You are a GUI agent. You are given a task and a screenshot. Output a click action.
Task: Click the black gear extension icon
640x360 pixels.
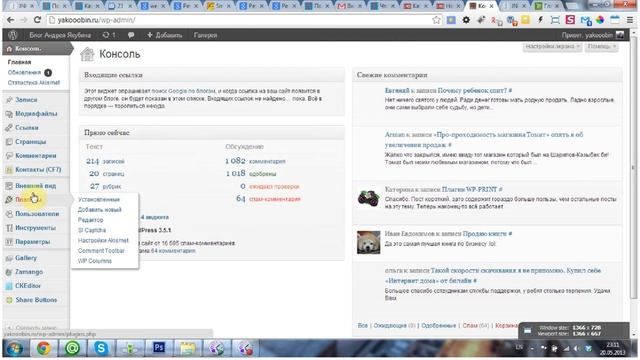[x=466, y=20]
